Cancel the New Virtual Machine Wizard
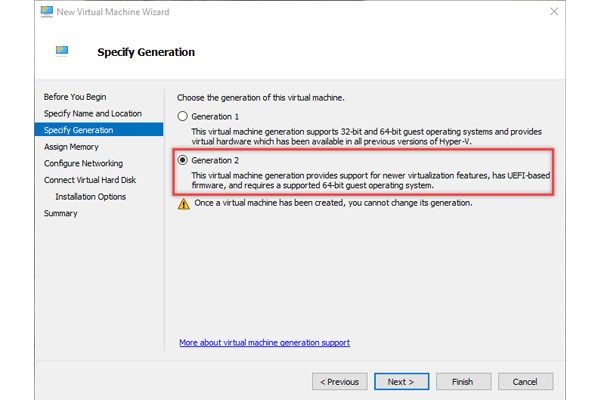This screenshot has width=600, height=400. (x=525, y=382)
